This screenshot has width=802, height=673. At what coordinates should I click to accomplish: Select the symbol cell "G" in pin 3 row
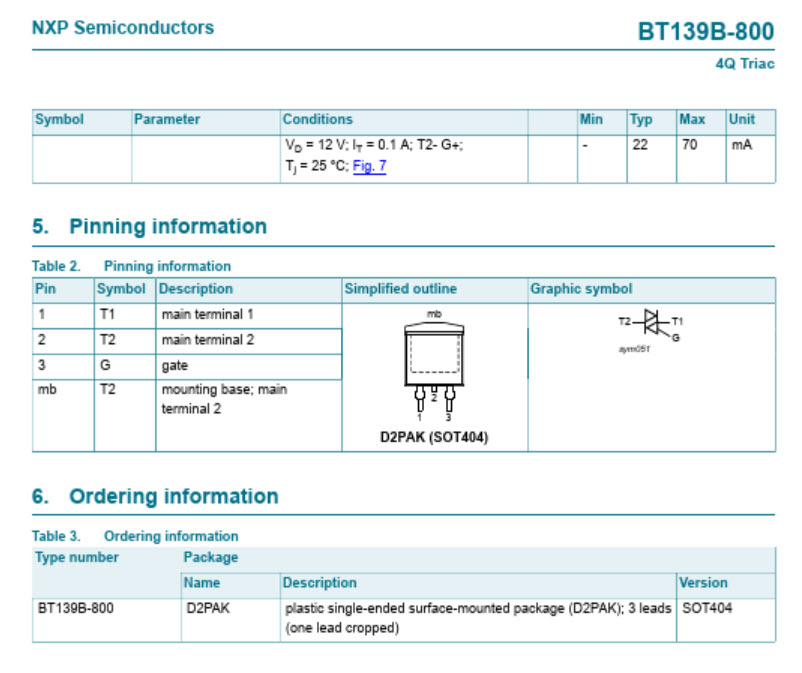(105, 365)
